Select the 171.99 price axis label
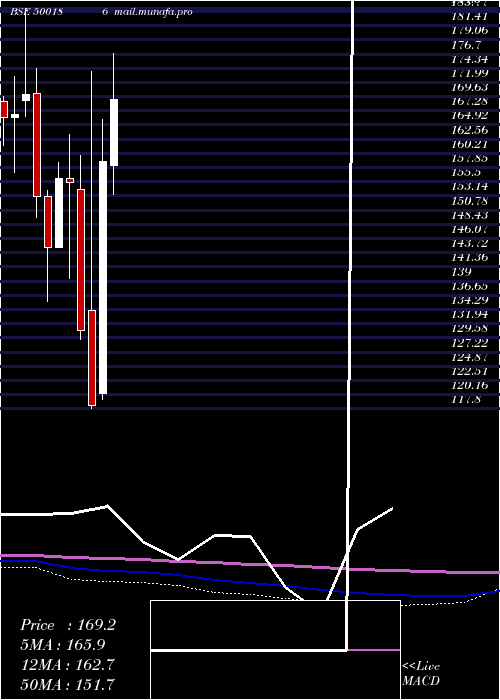This screenshot has width=500, height=700. (470, 73)
